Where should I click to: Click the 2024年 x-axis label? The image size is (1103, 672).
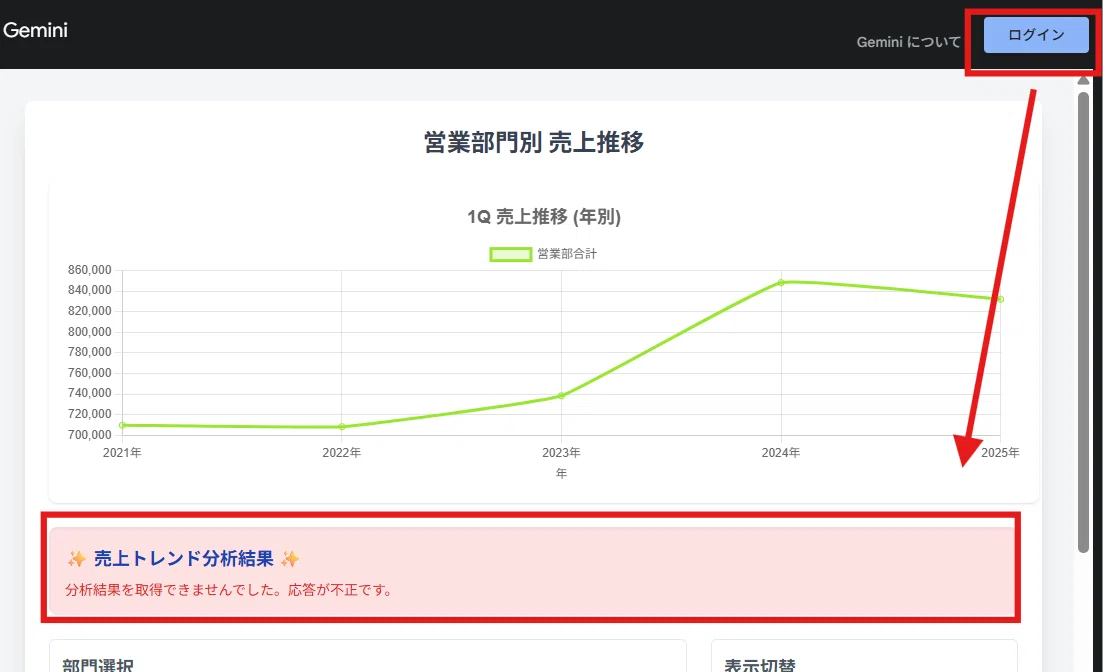[x=781, y=453]
